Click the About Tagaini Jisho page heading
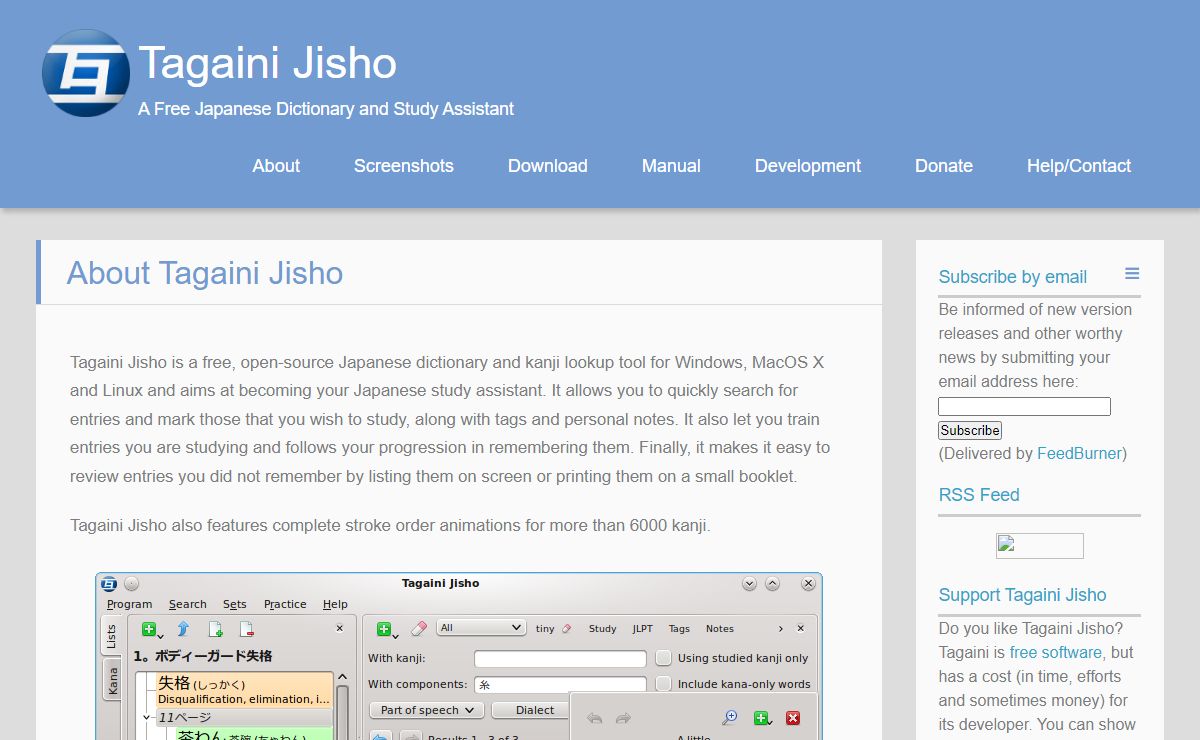Screen dimensions: 1200x740 205,273
